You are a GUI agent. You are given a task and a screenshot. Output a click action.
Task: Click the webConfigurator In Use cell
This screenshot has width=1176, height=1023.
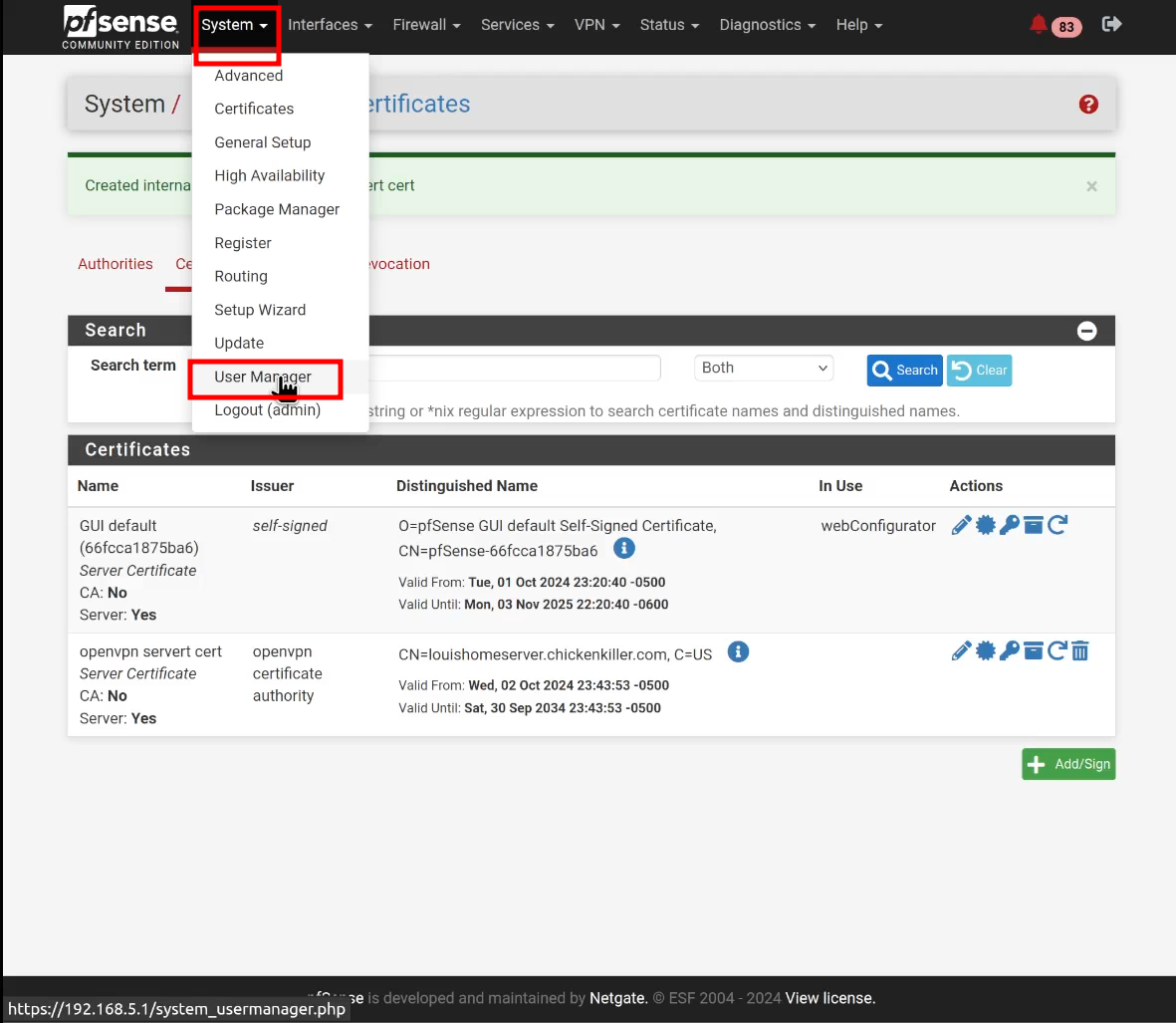878,526
